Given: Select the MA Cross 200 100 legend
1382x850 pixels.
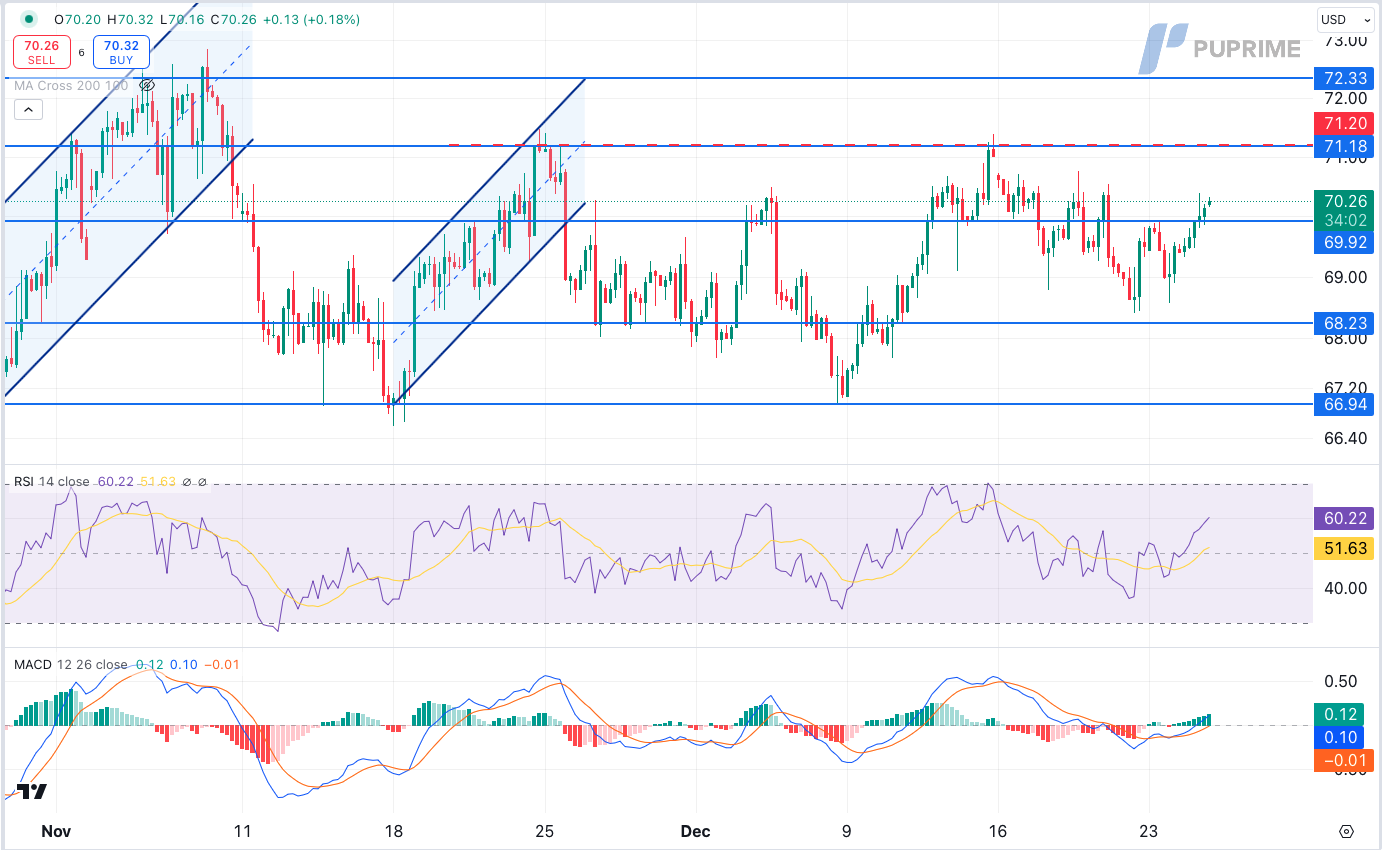Looking at the screenshot, I should [x=71, y=85].
